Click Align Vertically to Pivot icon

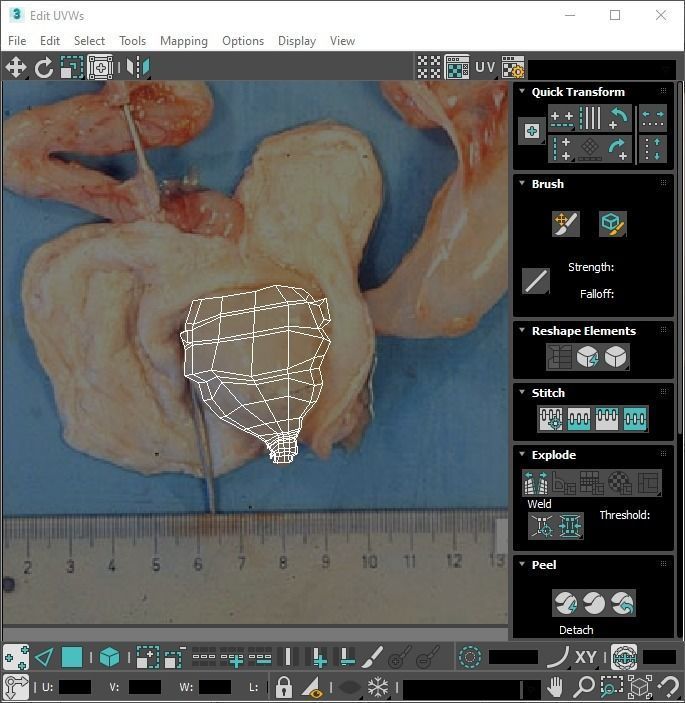tap(561, 149)
